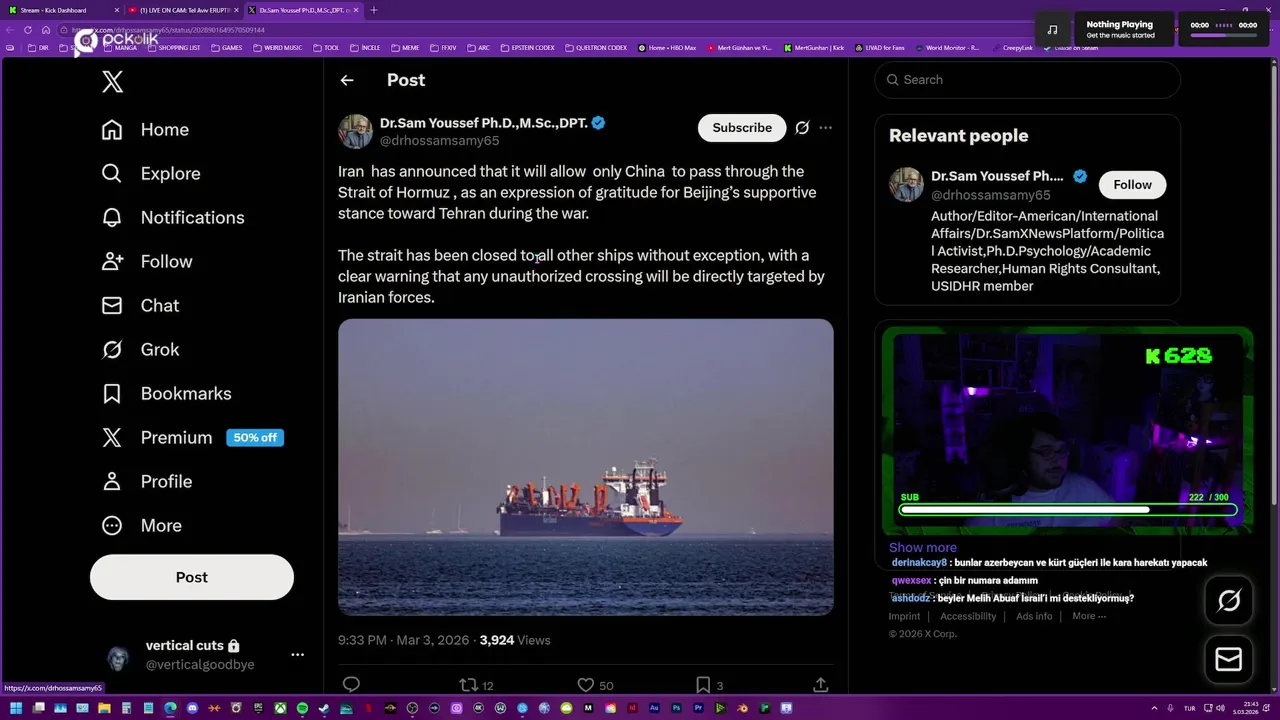Open the EPSTEIN CODEX bookmark folder

pyautogui.click(x=526, y=48)
